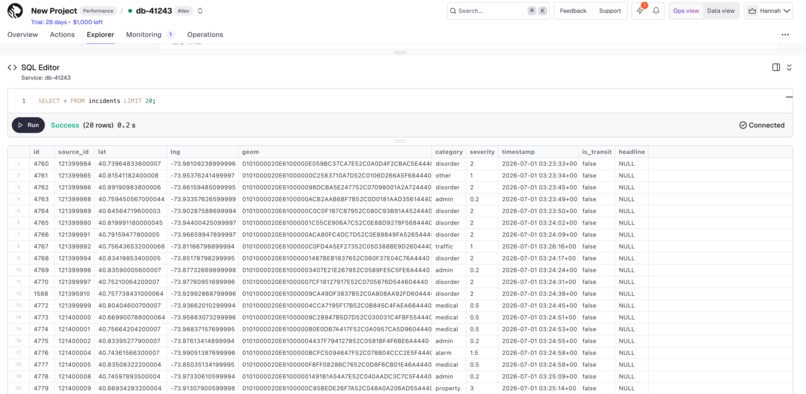Minimize the query editor with dash icon

(789, 97)
